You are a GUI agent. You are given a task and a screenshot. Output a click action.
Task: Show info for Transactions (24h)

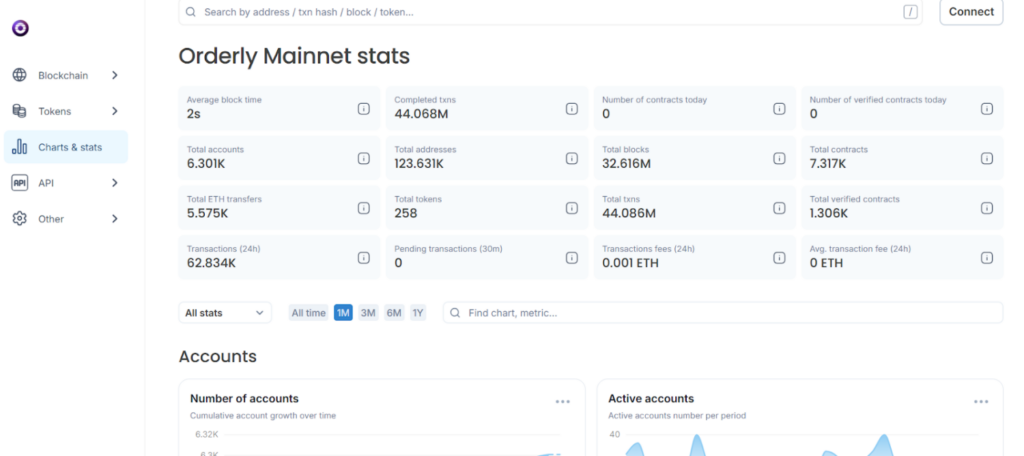(364, 257)
